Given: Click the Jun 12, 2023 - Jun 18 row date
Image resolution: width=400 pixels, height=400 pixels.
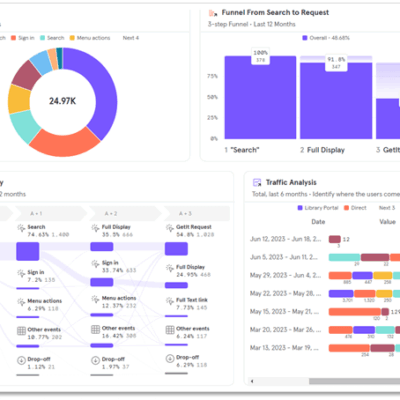Looking at the screenshot, I should tap(286, 239).
